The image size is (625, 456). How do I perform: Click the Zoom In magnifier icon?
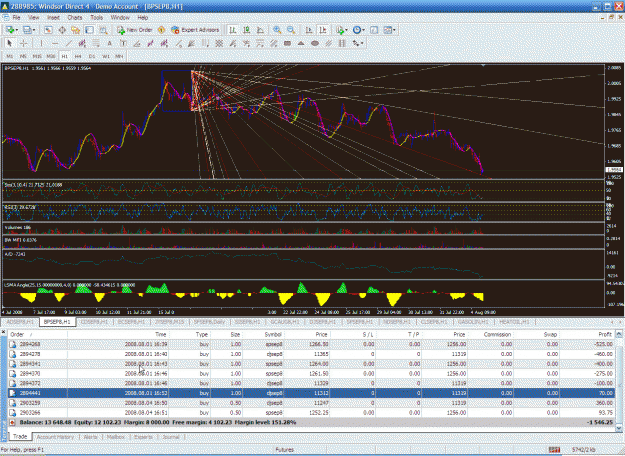click(x=277, y=30)
